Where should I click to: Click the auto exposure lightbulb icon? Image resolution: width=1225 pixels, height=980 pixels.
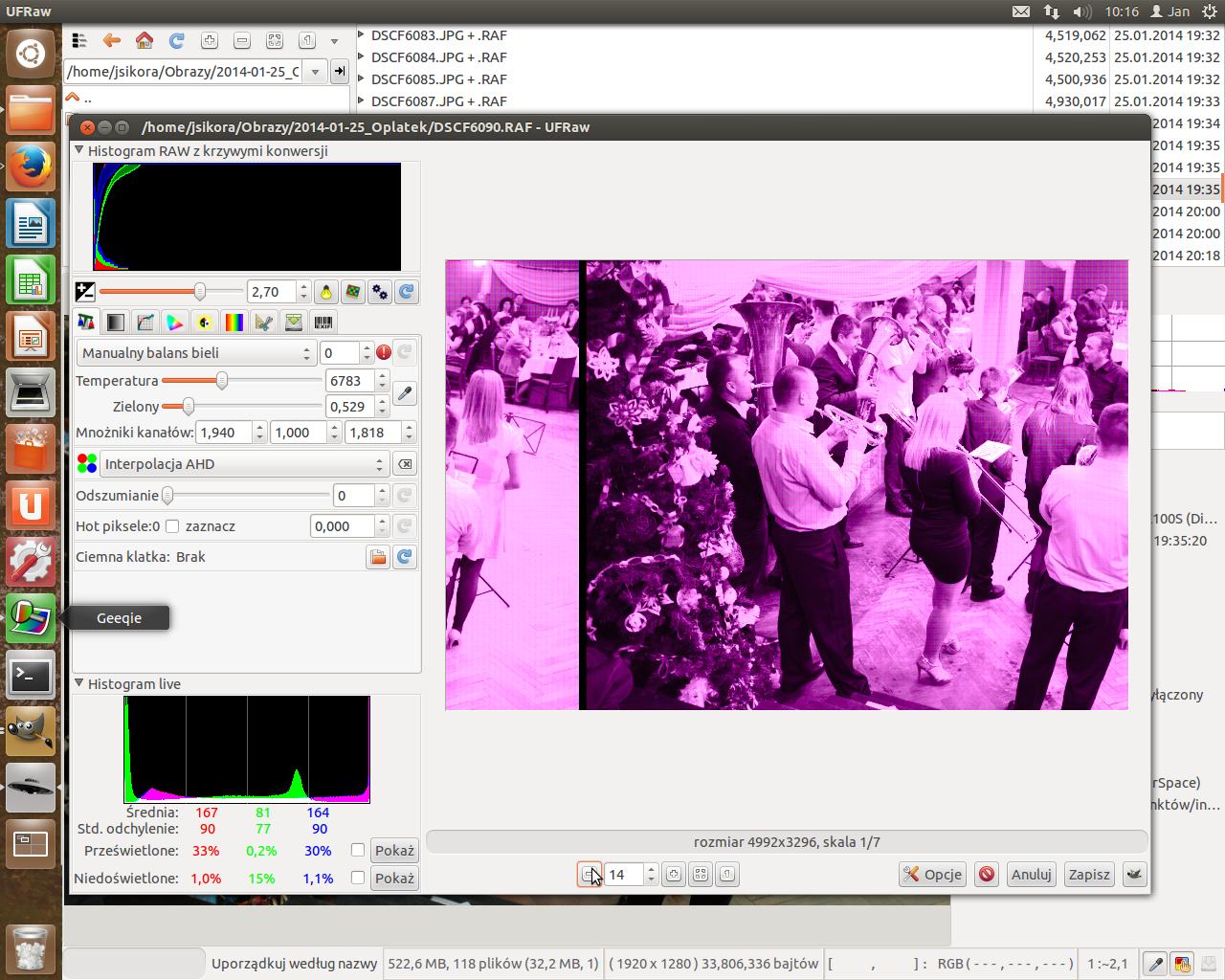pos(326,292)
